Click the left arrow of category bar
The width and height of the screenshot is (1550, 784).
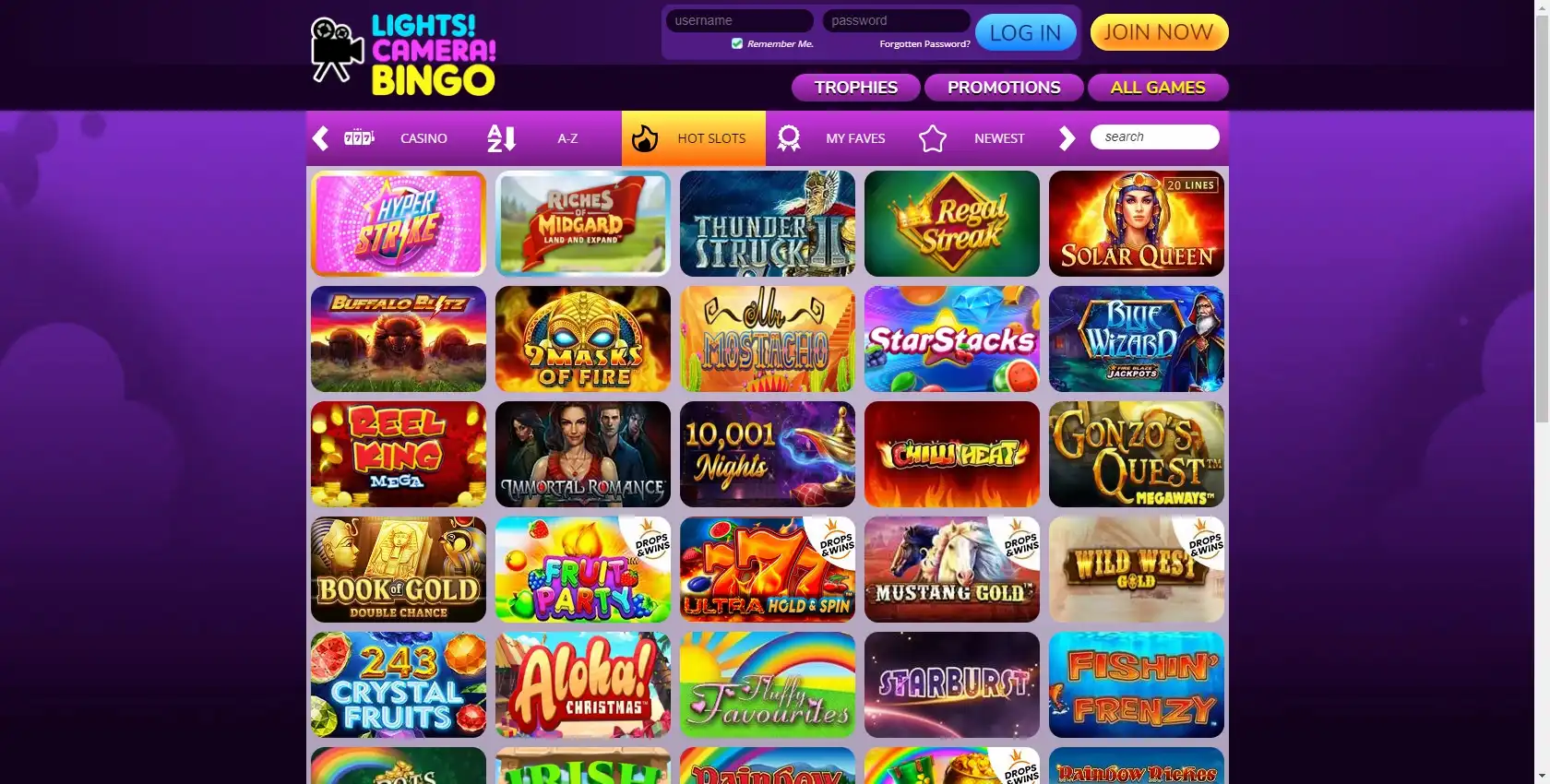coord(320,138)
